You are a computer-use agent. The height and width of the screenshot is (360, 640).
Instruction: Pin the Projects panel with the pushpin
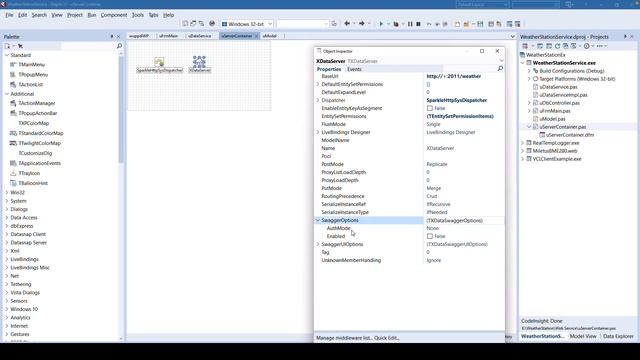tap(625, 36)
